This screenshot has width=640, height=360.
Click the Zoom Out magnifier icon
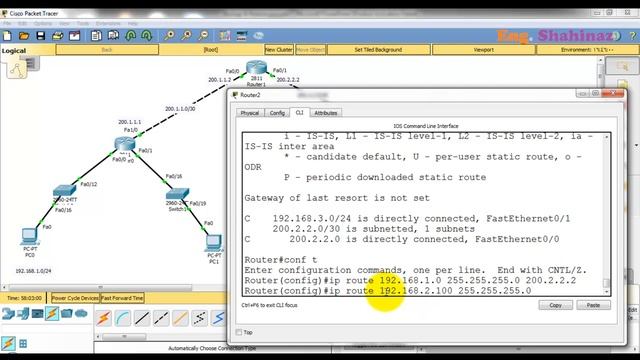tap(203, 36)
